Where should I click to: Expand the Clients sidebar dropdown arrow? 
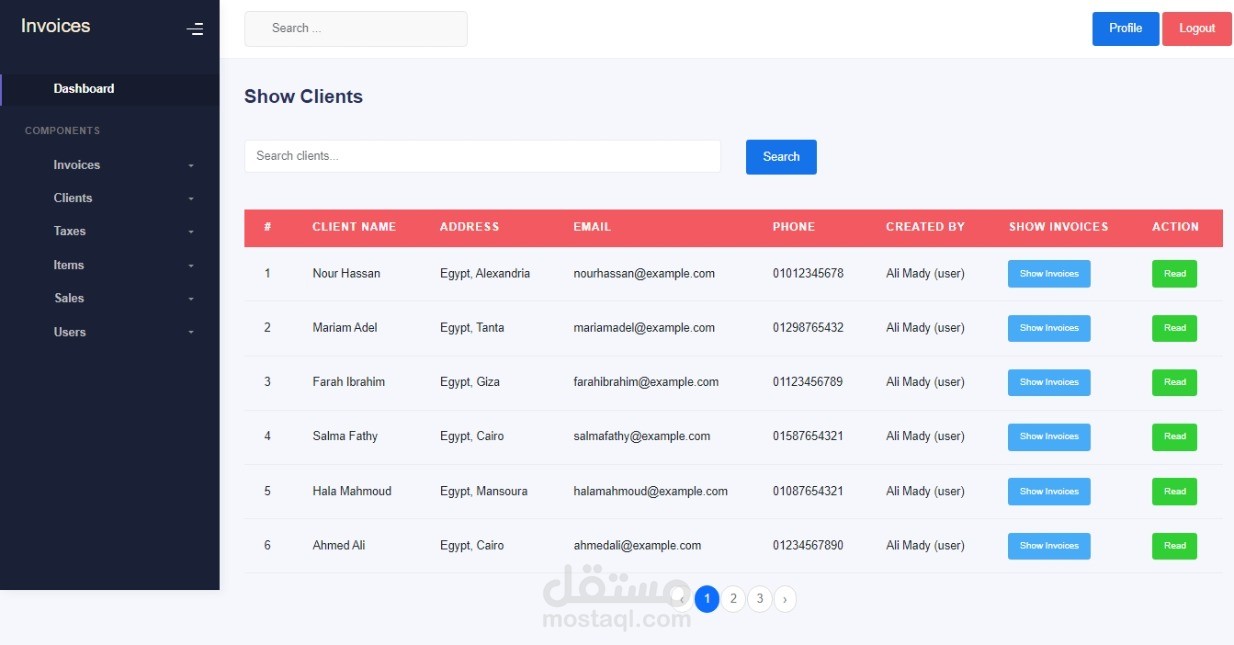(190, 197)
